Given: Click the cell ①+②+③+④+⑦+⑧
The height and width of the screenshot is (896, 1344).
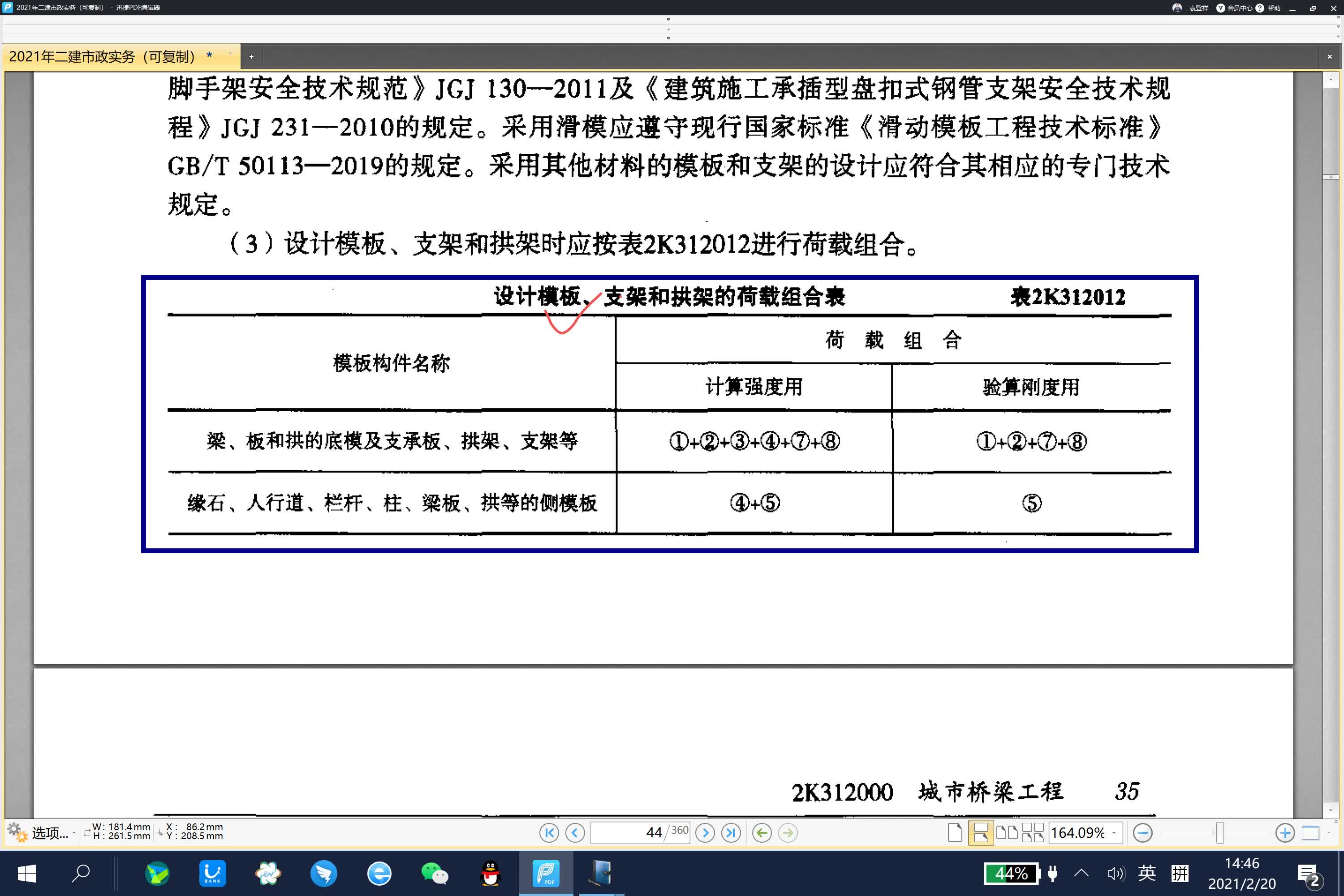Looking at the screenshot, I should click(754, 441).
